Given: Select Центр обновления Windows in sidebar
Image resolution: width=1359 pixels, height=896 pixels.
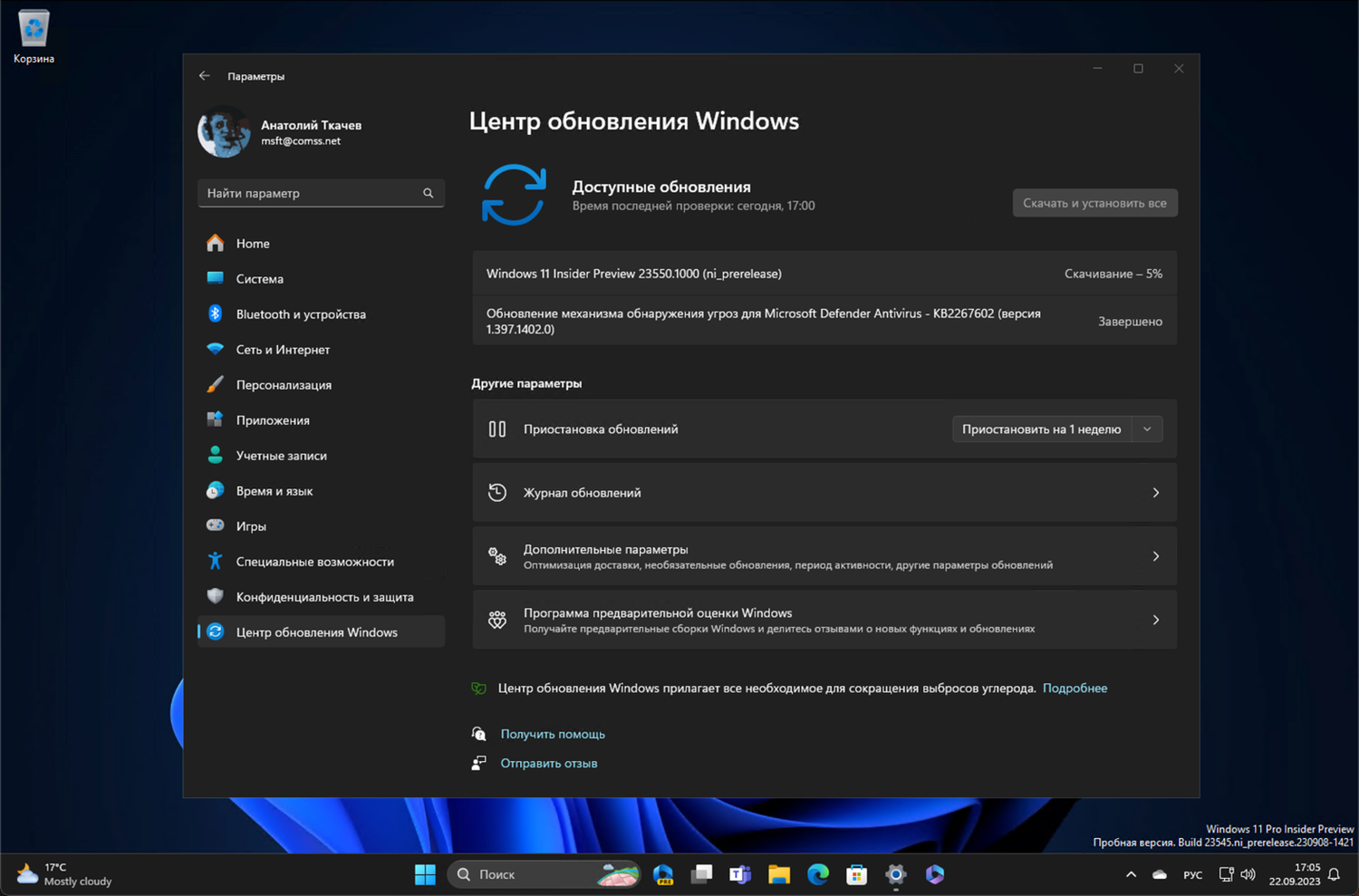Looking at the screenshot, I should (x=316, y=631).
